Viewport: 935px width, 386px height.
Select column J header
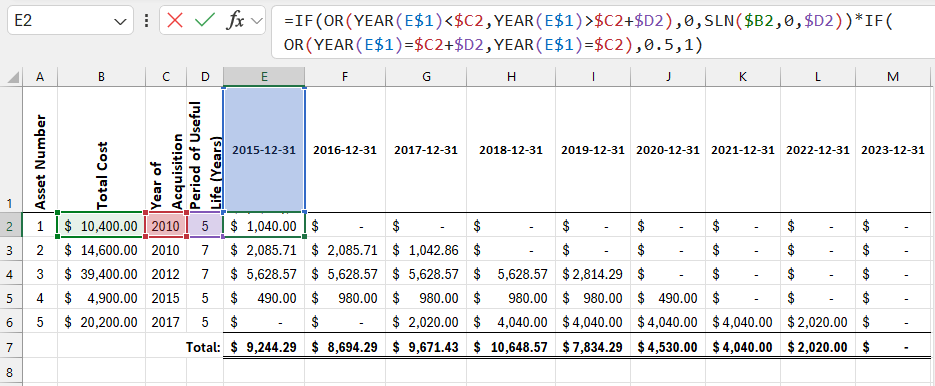pos(668,76)
